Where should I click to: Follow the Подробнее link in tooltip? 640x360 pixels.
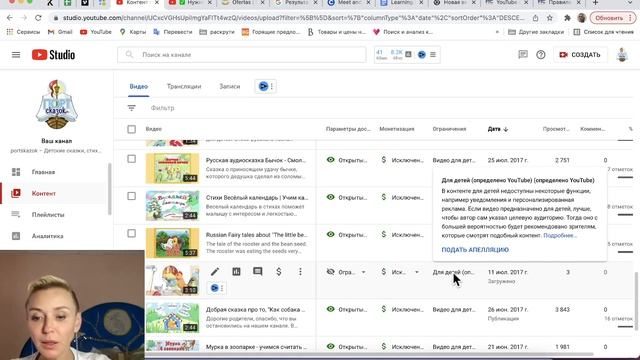(560, 236)
